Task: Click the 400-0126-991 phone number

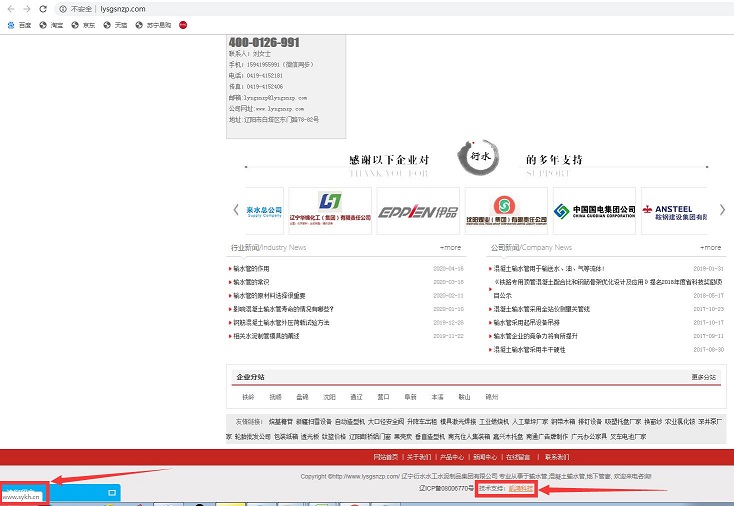Action: [x=264, y=43]
